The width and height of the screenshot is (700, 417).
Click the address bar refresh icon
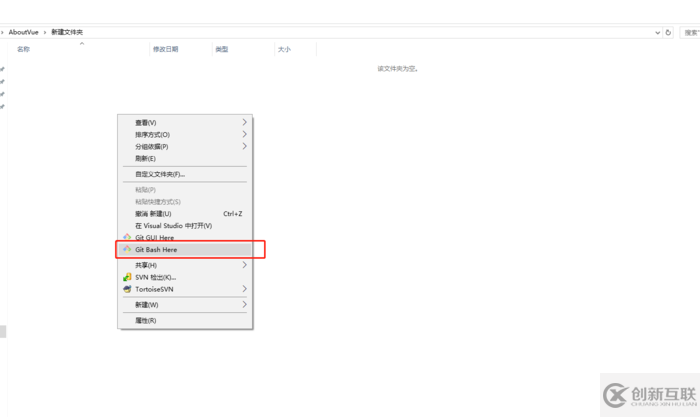(x=668, y=33)
